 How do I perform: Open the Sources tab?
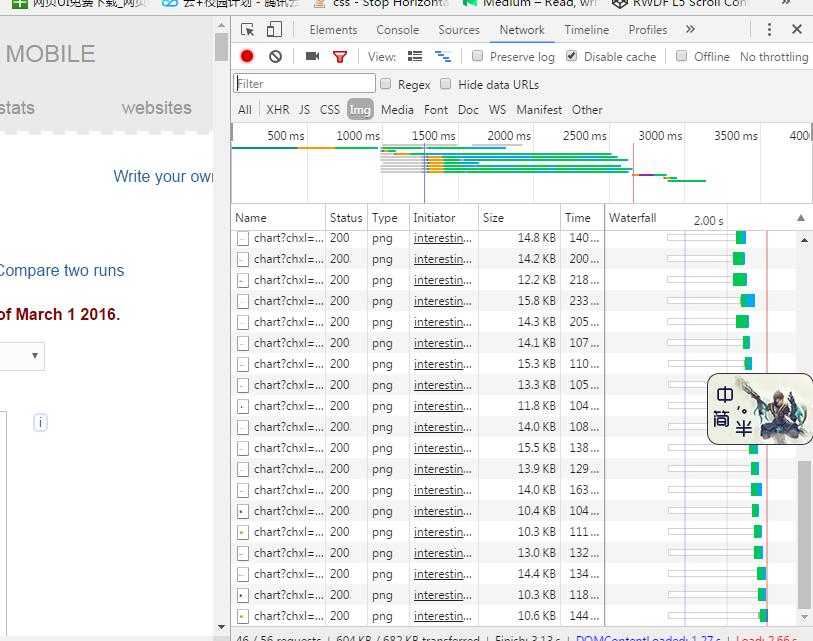459,30
